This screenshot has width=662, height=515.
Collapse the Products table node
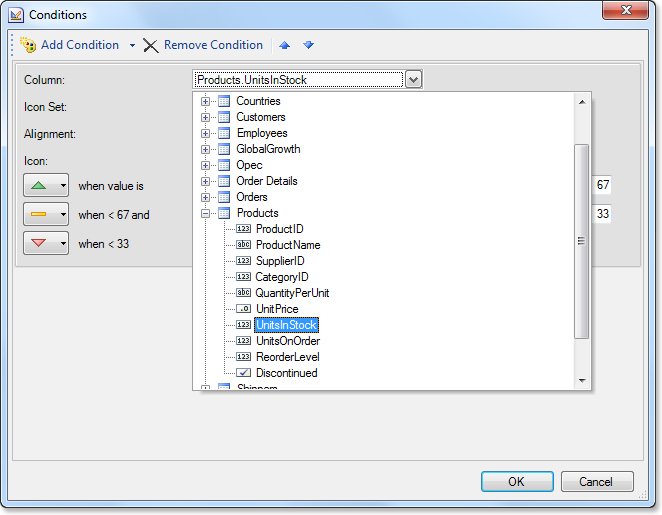(205, 214)
